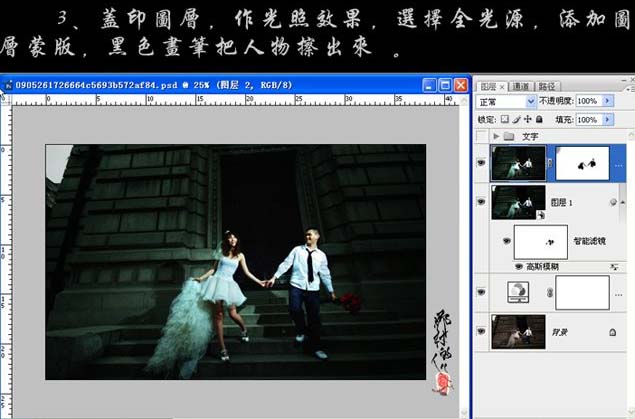Hide the 背景 layer with its eye icon
635x419 pixels.
[x=481, y=332]
